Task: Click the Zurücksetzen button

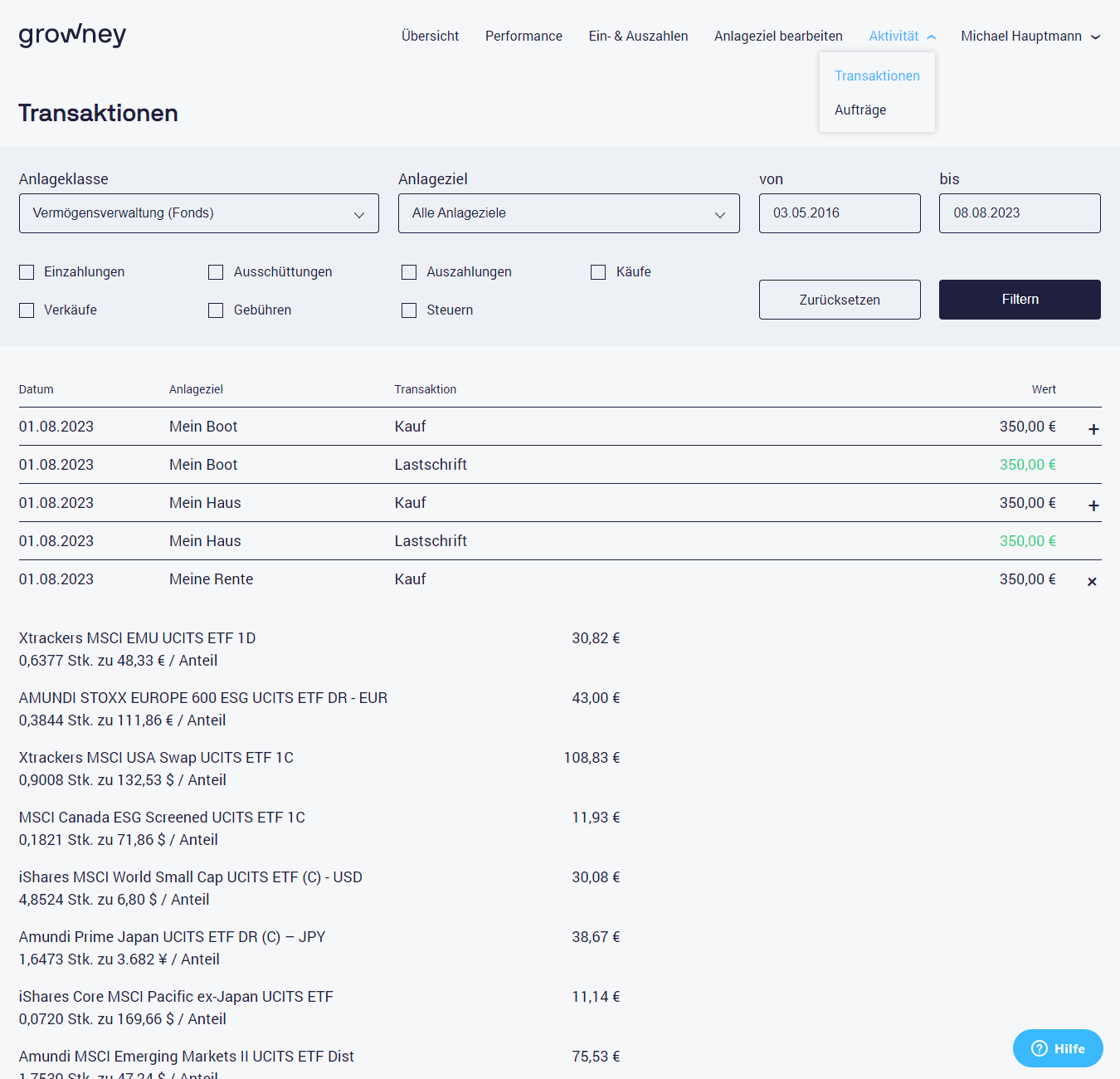Action: 840,300
